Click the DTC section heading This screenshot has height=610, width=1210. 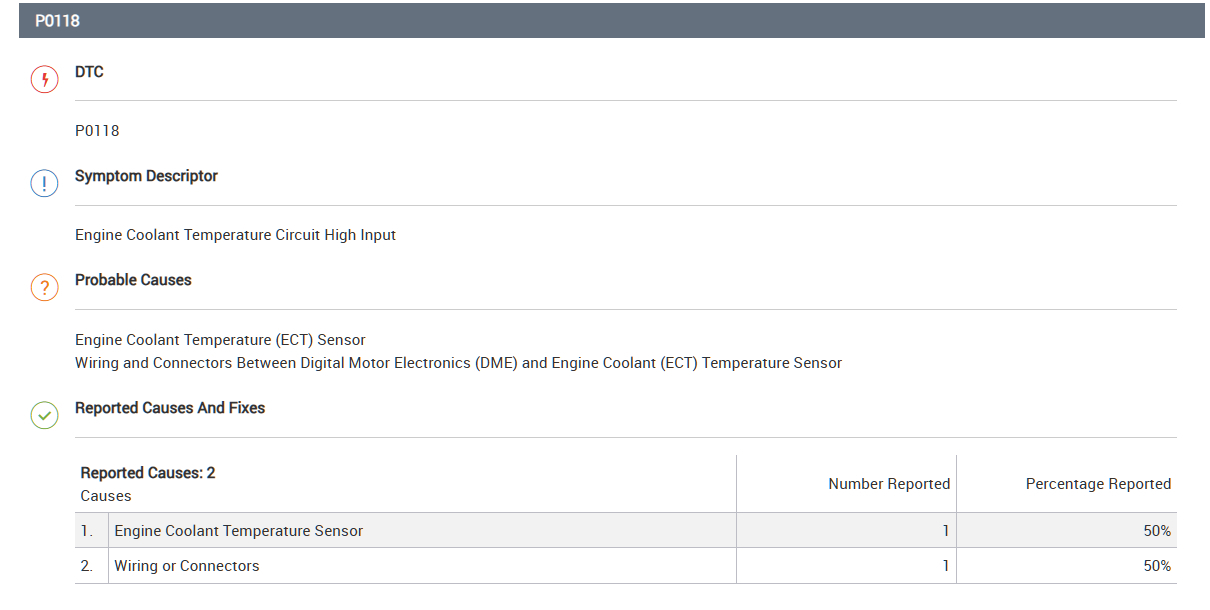(x=89, y=72)
